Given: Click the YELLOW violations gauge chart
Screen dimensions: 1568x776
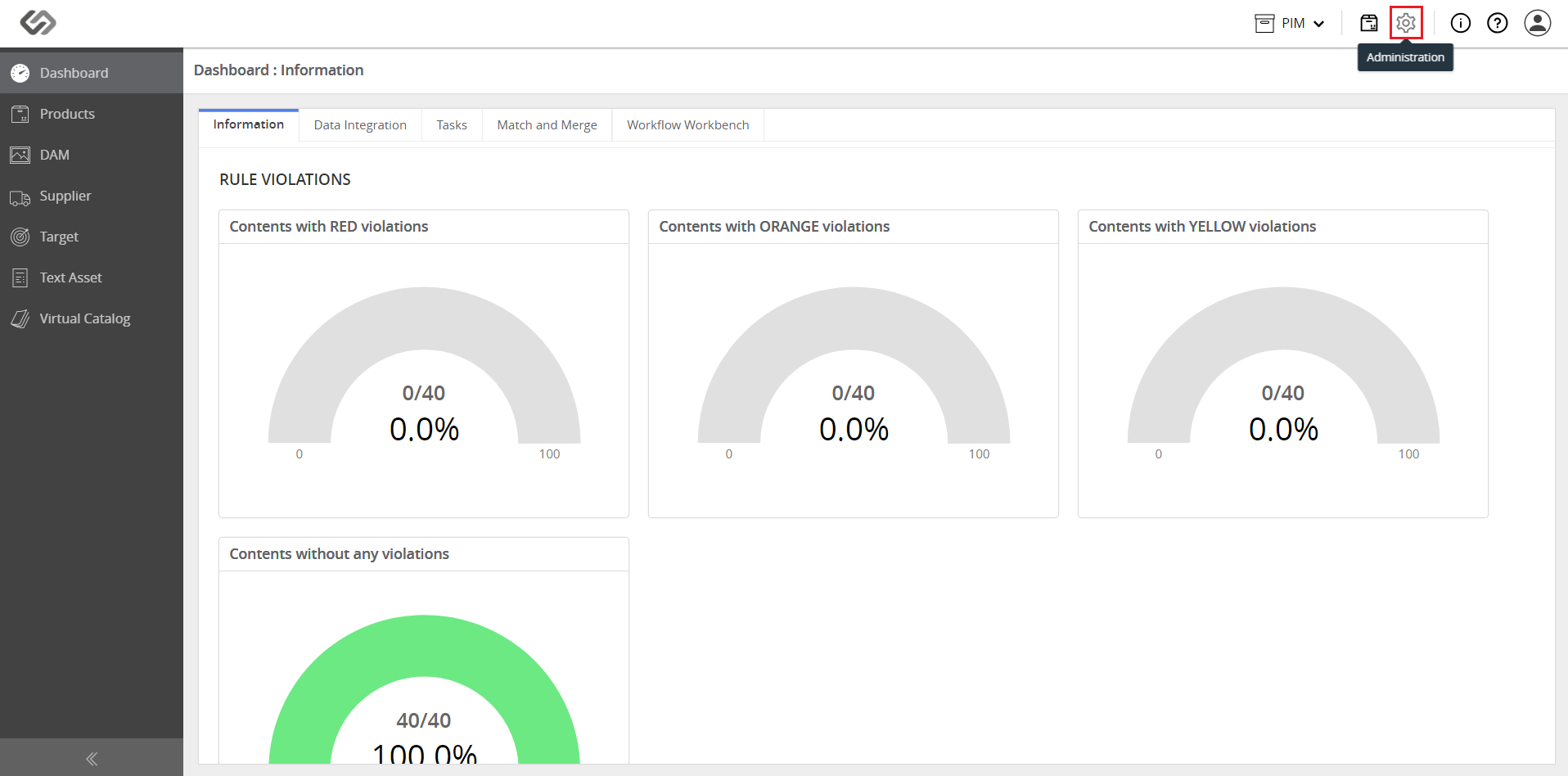Looking at the screenshot, I should point(1283,366).
